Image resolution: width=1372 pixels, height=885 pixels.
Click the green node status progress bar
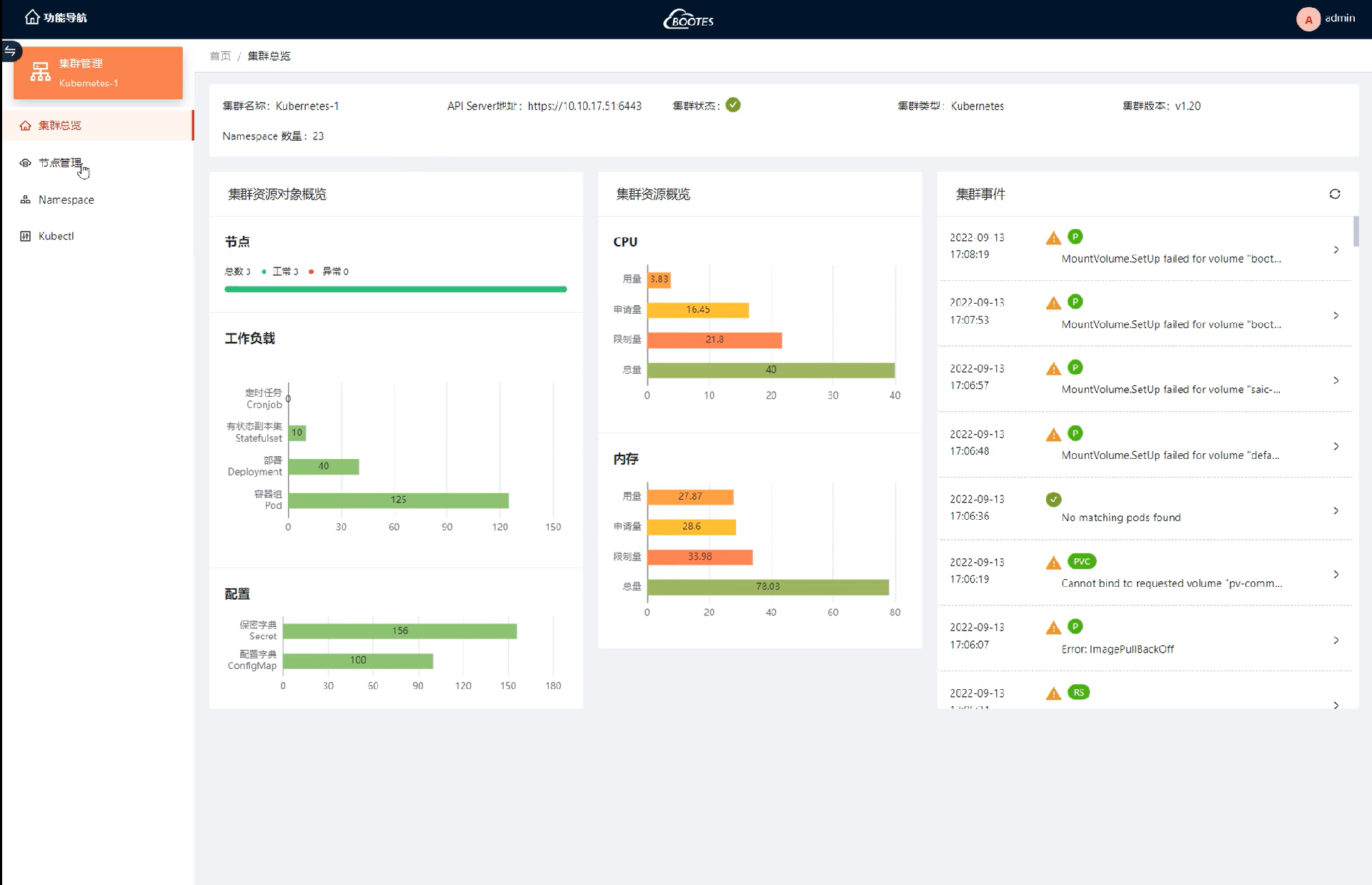pyautogui.click(x=395, y=289)
